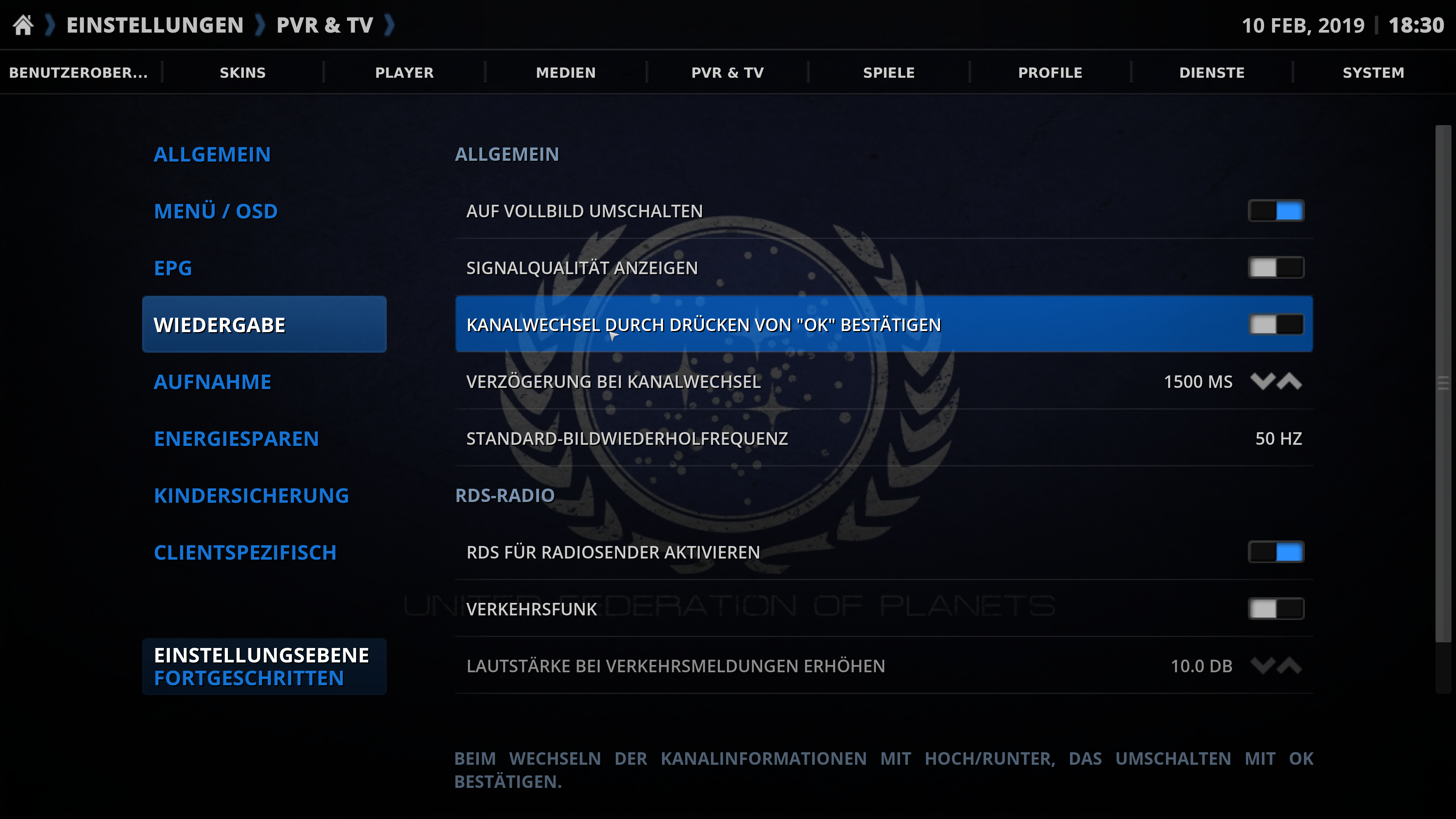This screenshot has height=819, width=1456.
Task: Toggle Auf Vollbild umschalten switch
Action: click(1276, 211)
